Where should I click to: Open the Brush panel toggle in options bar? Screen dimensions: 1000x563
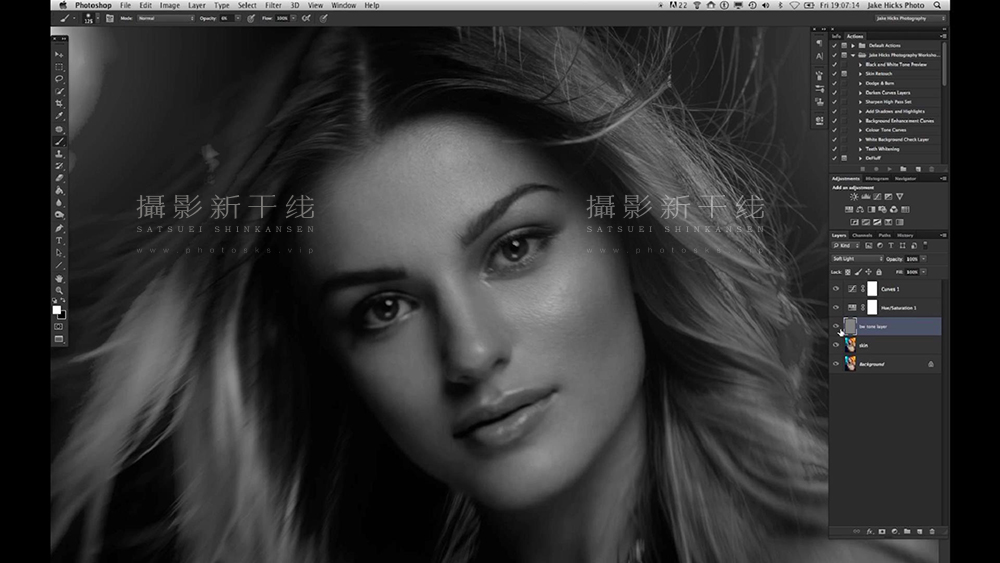pos(110,18)
